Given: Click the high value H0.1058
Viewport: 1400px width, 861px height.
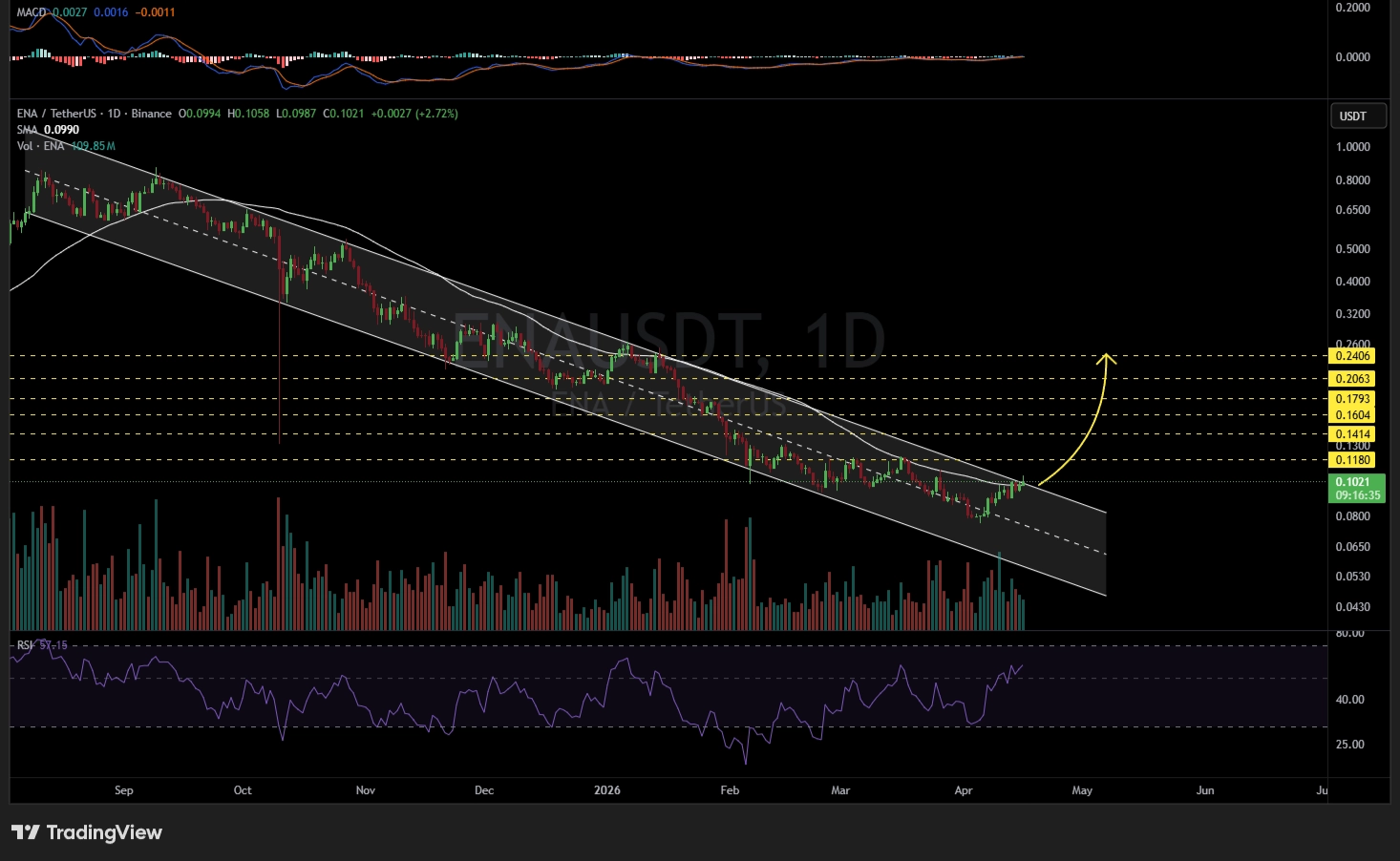Looking at the screenshot, I should tap(248, 114).
